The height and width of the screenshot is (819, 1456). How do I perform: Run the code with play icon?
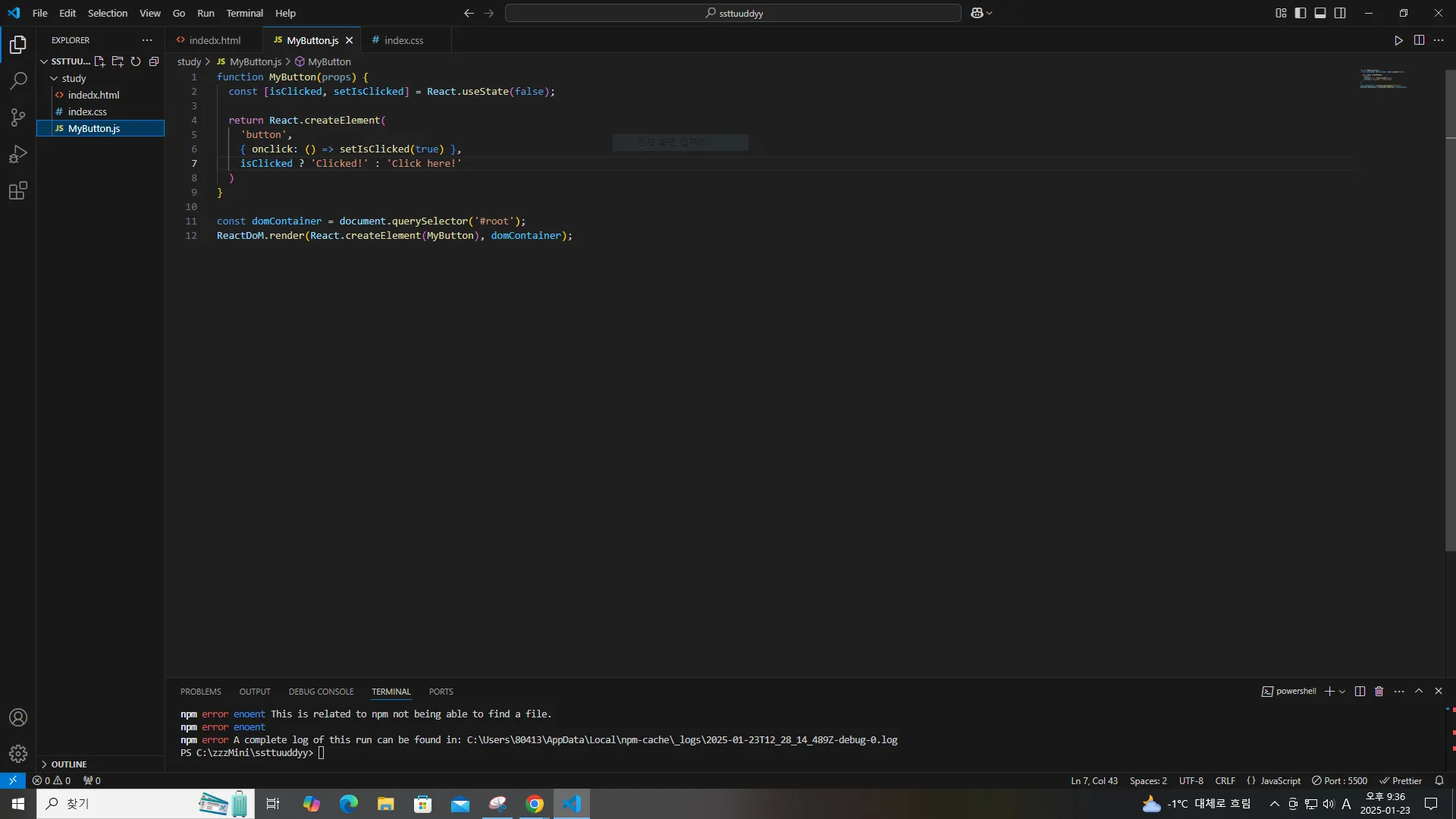1398,40
